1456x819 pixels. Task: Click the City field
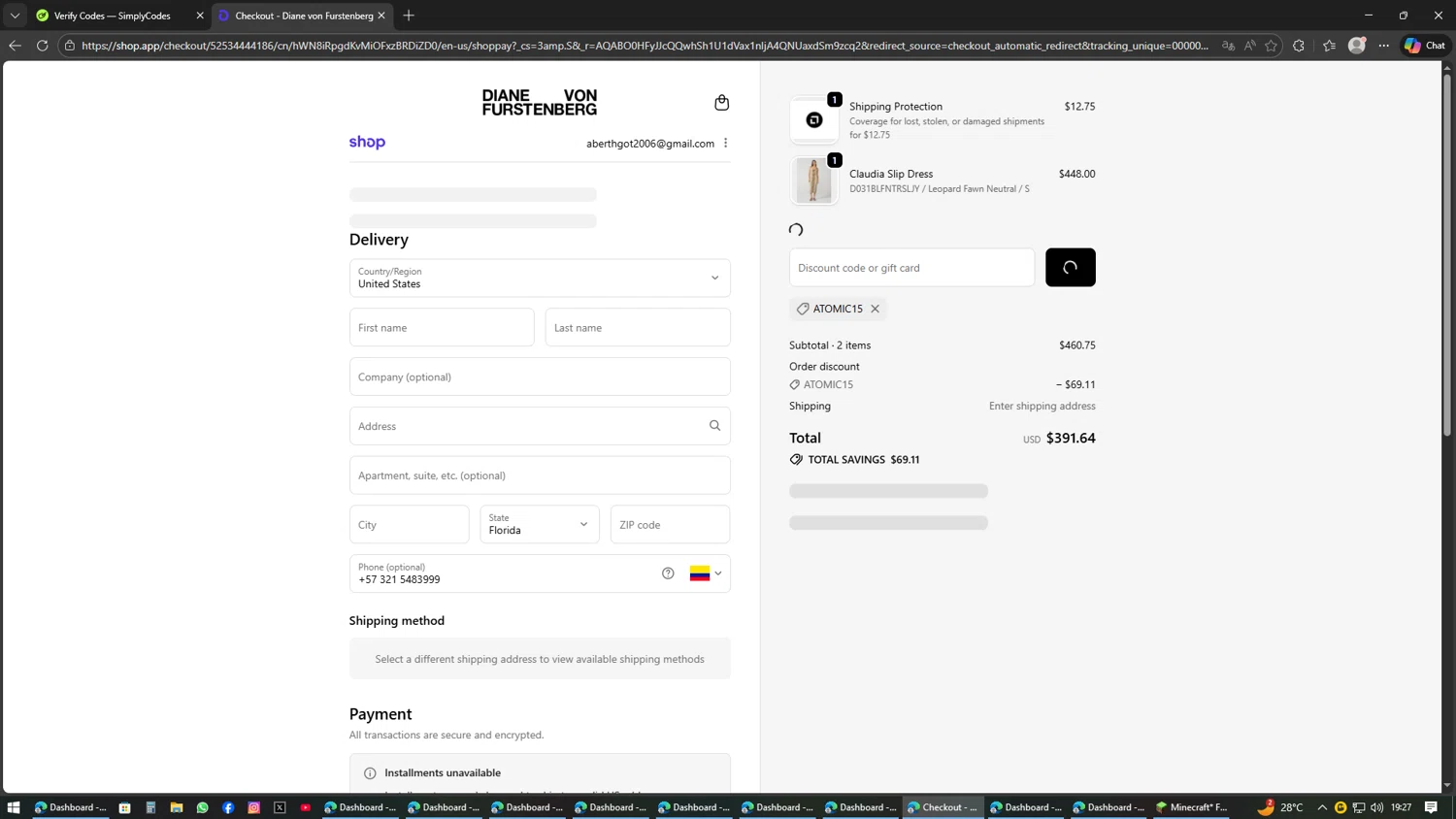point(410,524)
